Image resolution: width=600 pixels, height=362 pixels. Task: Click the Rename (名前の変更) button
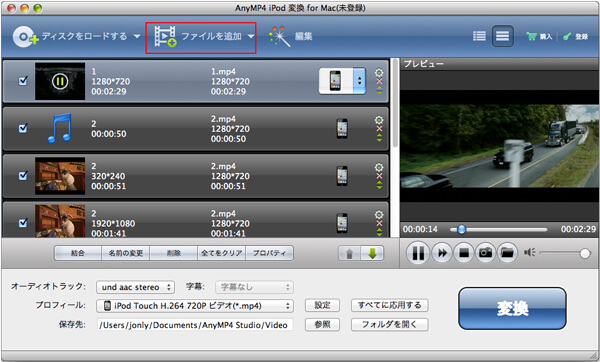[126, 253]
